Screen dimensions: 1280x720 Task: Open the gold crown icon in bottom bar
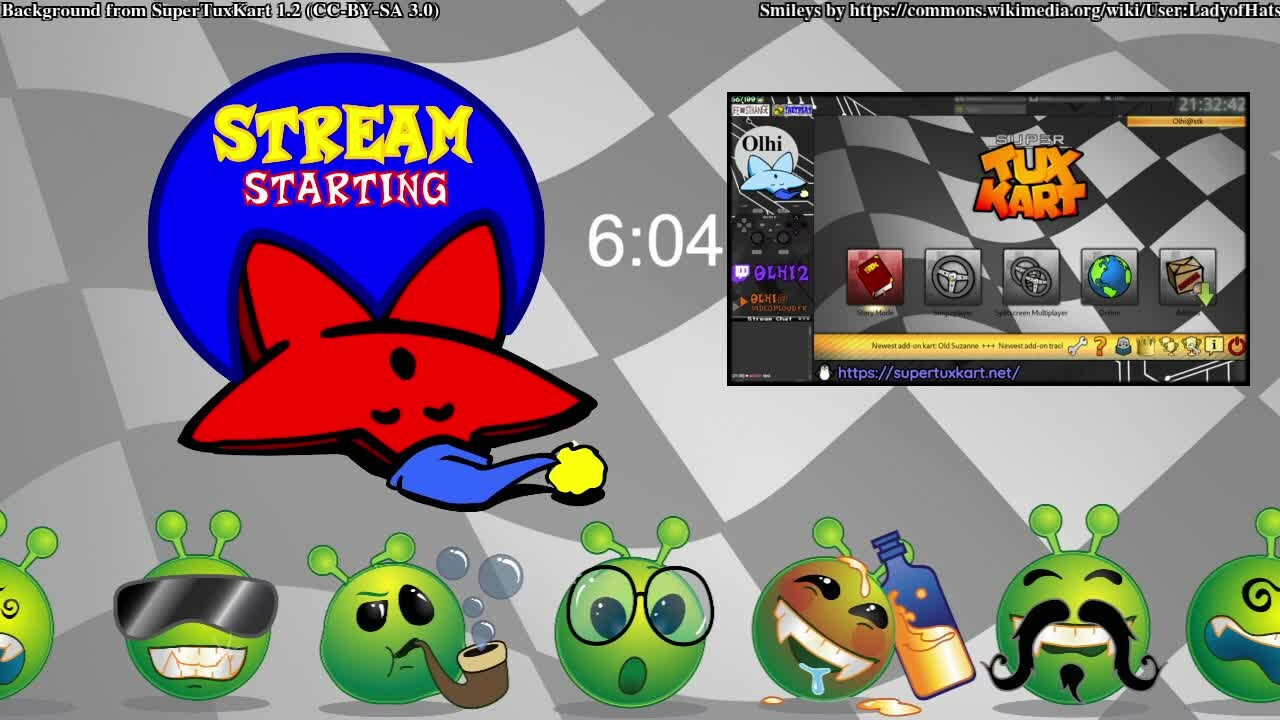pyautogui.click(x=1146, y=345)
